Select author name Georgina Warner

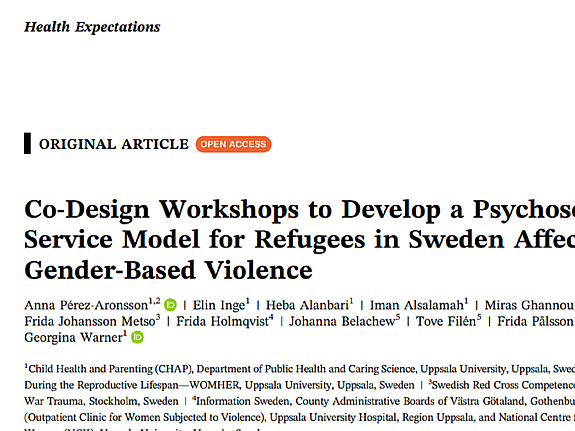pos(73,337)
